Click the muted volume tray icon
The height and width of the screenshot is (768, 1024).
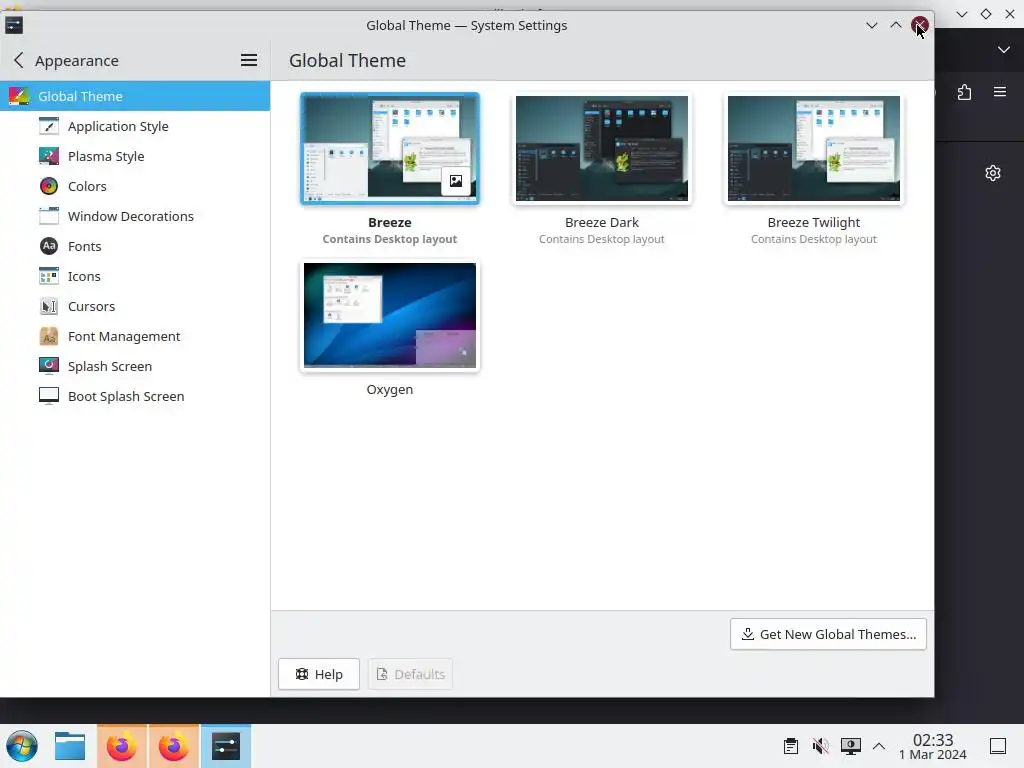(x=820, y=746)
